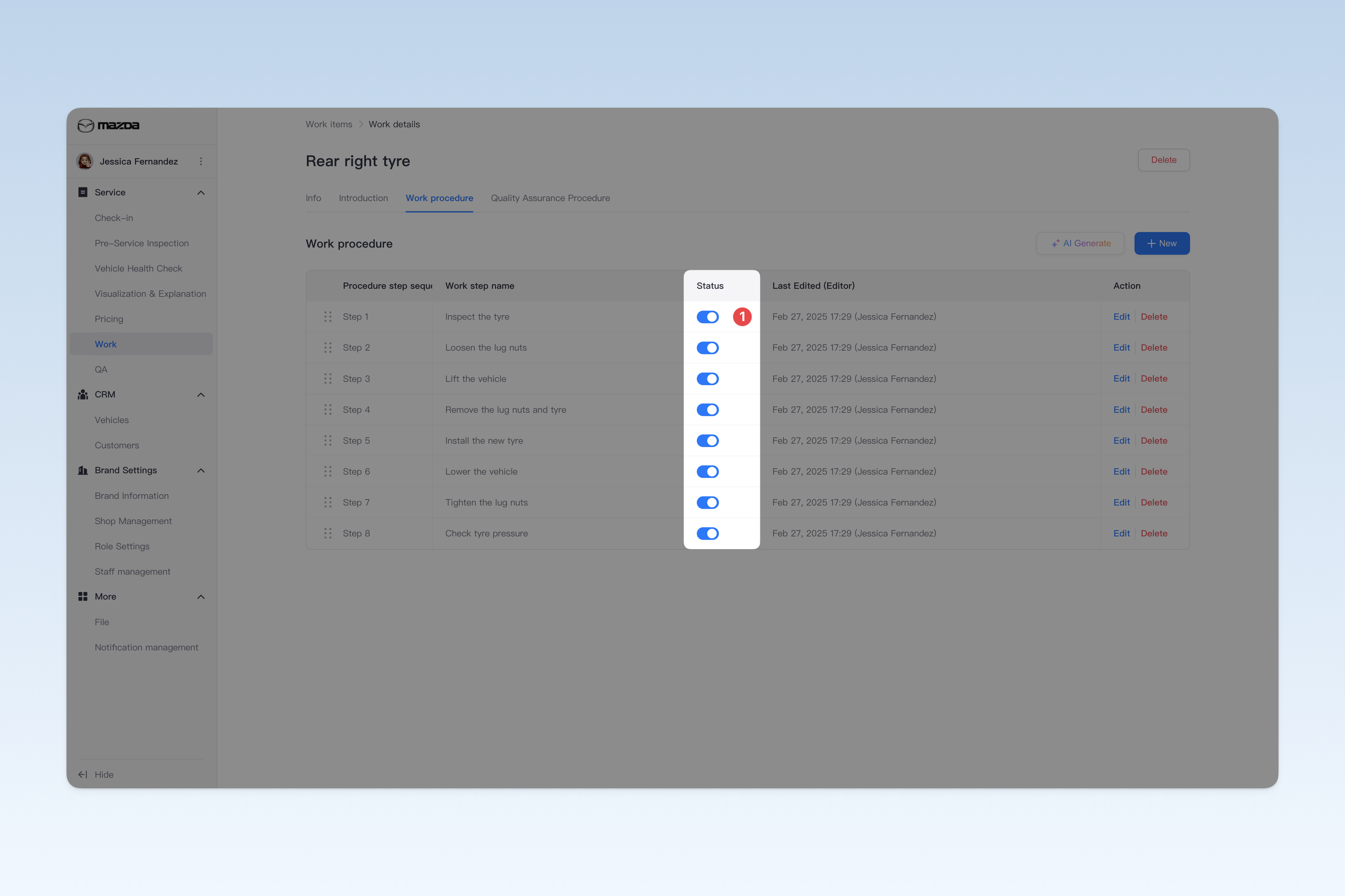Collapse the Brand Settings chevron
The image size is (1345, 896).
(x=201, y=471)
